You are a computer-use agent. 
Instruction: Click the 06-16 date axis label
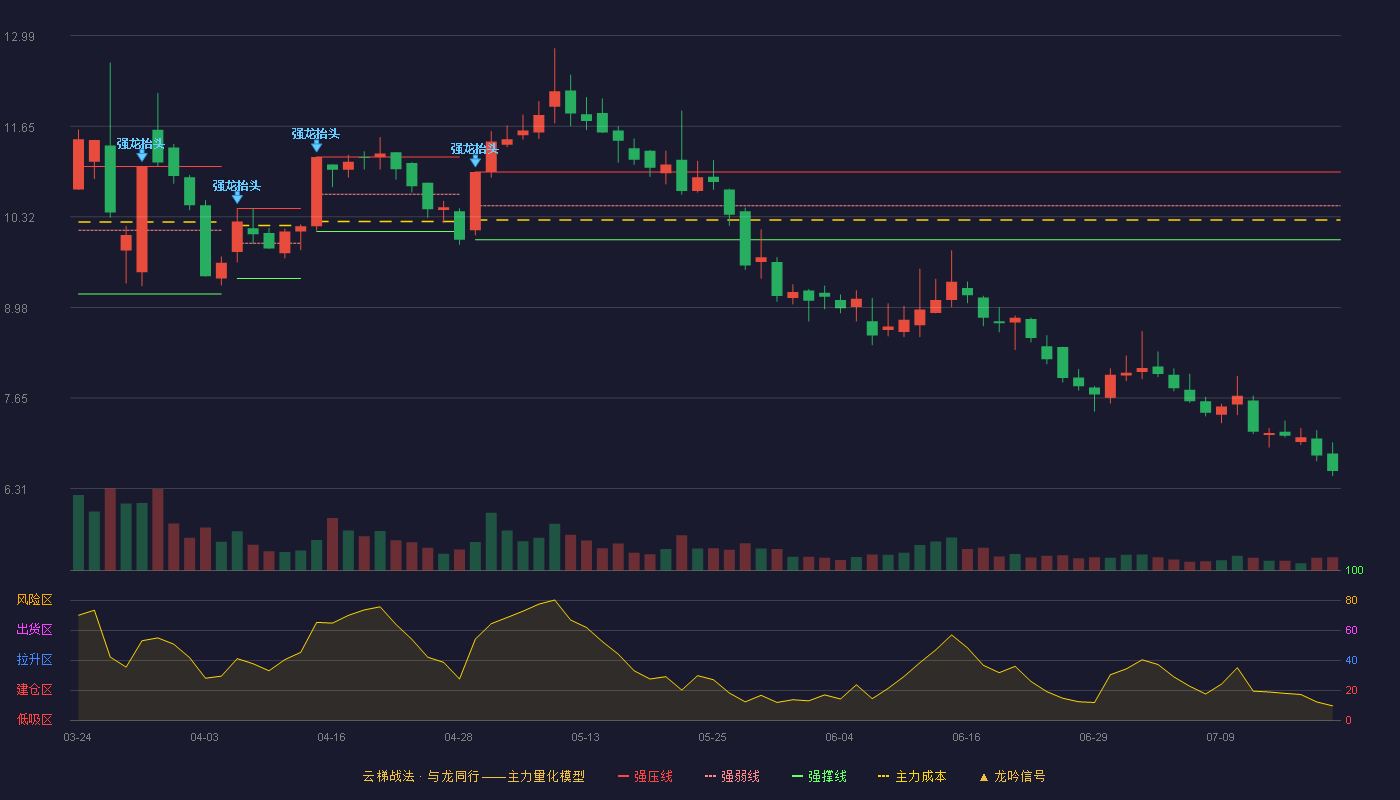coord(966,737)
